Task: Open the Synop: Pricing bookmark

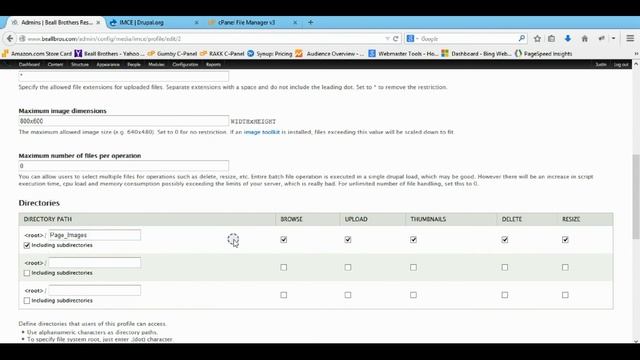Action: pos(270,53)
